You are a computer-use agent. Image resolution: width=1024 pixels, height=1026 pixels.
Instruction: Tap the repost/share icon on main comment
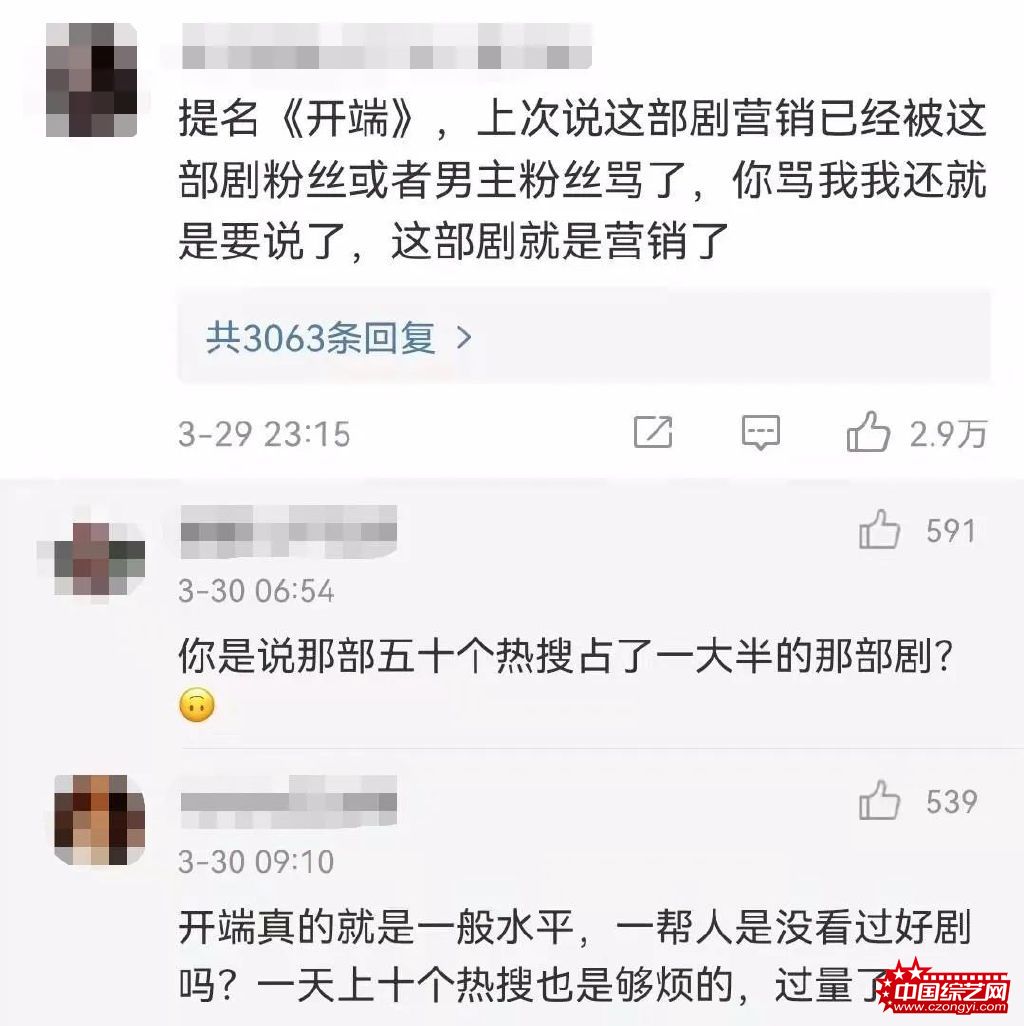(x=653, y=432)
